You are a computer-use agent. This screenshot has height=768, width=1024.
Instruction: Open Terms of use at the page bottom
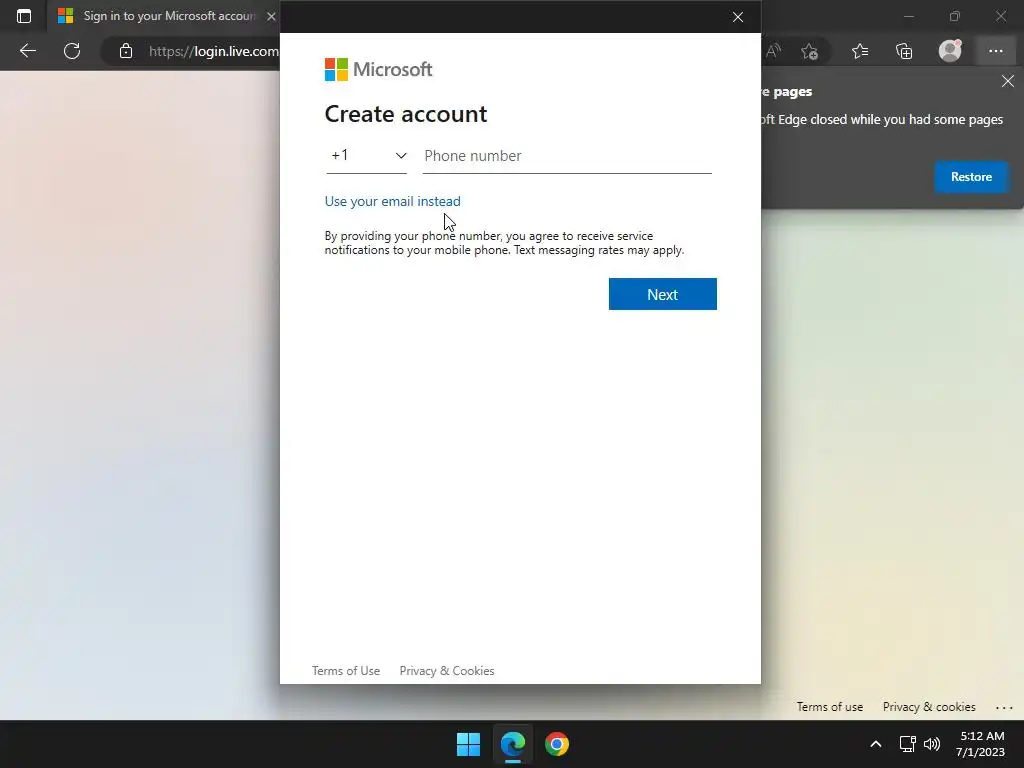[x=829, y=707]
